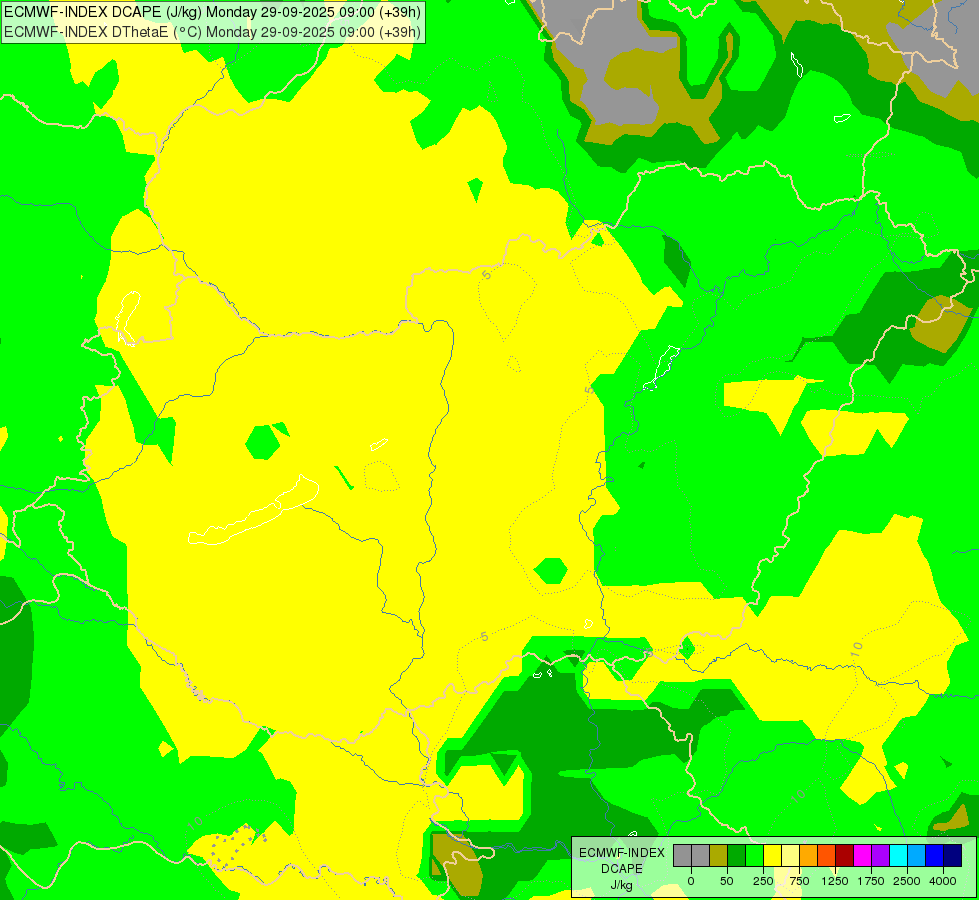Click the legend J/kg unit label
Screen dimensions: 979x900
(x=621, y=885)
